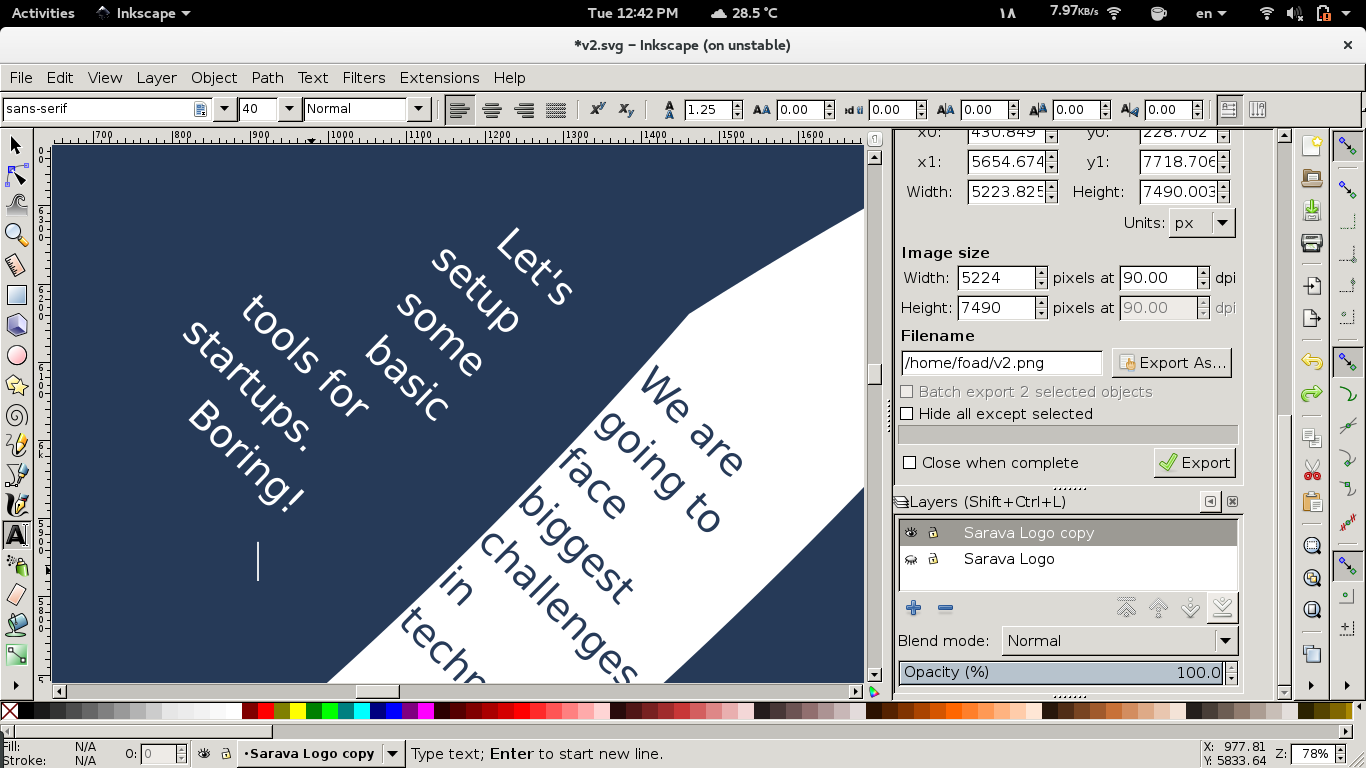Select the Zoom magnifier tool in toolbox

[x=16, y=235]
